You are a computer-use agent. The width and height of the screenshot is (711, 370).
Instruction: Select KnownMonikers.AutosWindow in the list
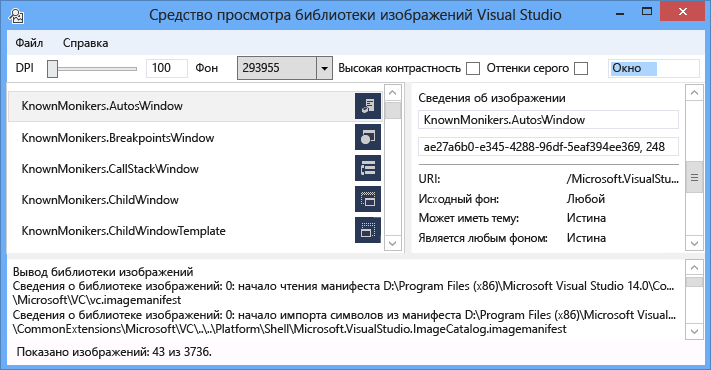pos(195,106)
